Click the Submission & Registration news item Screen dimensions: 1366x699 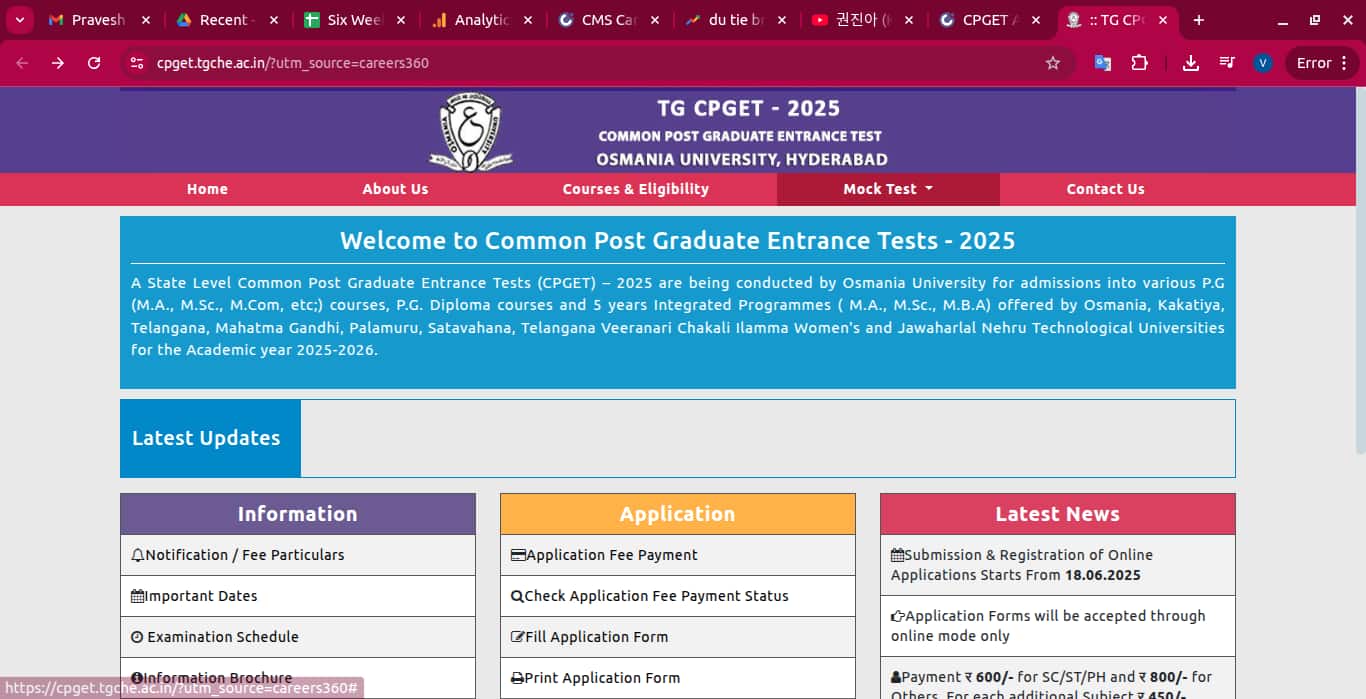click(1058, 565)
